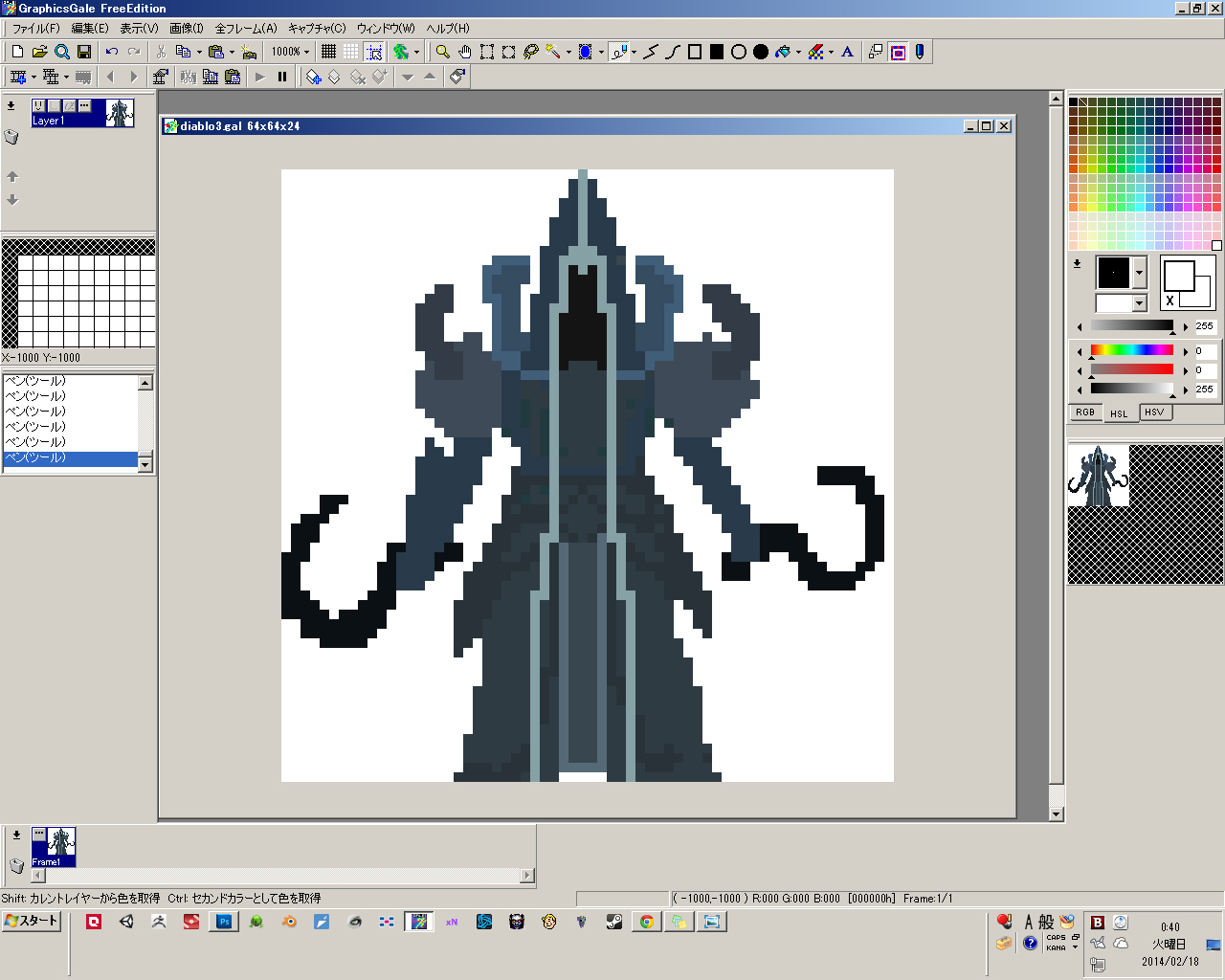Adjust the red saturation slider
The height and width of the screenshot is (980, 1225).
pos(1132,369)
